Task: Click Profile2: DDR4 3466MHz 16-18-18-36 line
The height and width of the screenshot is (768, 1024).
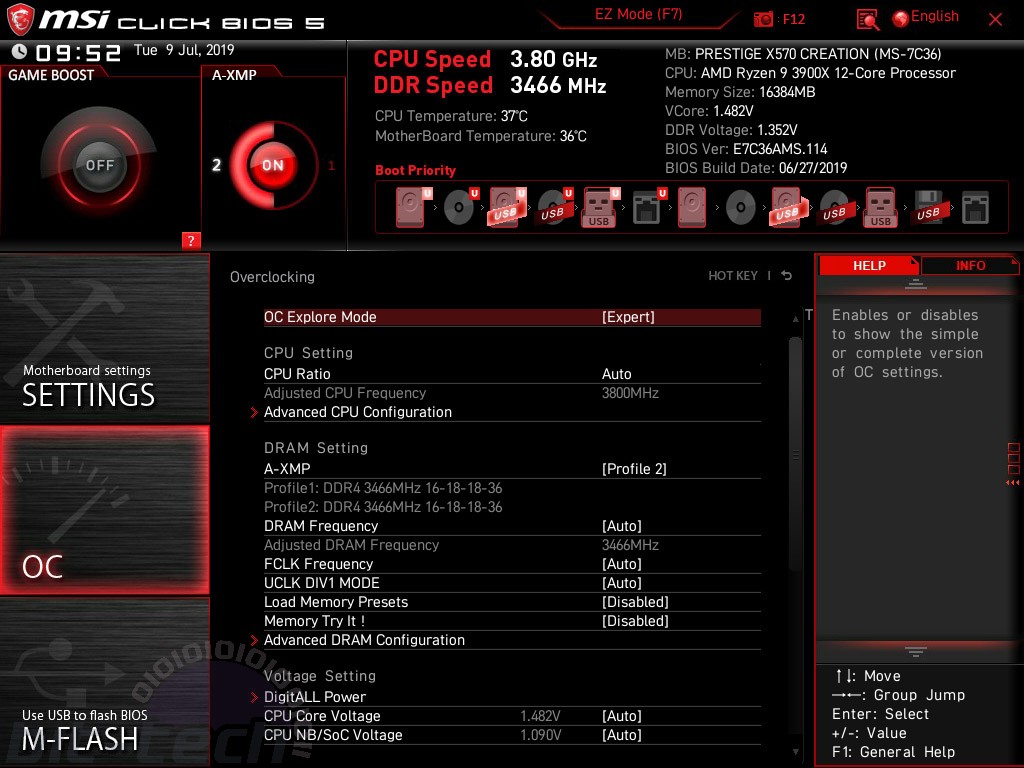Action: [x=383, y=507]
